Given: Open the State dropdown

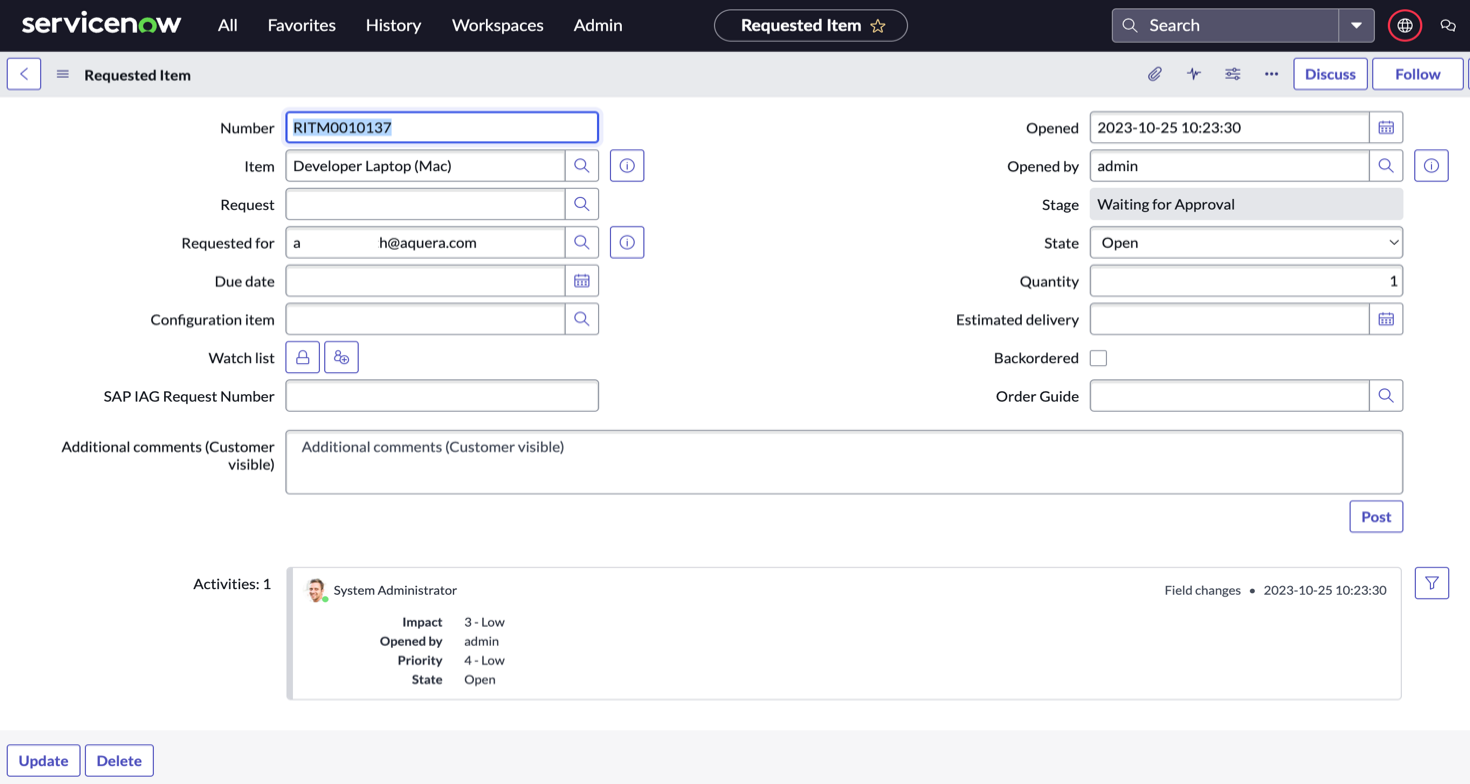Looking at the screenshot, I should pyautogui.click(x=1246, y=242).
